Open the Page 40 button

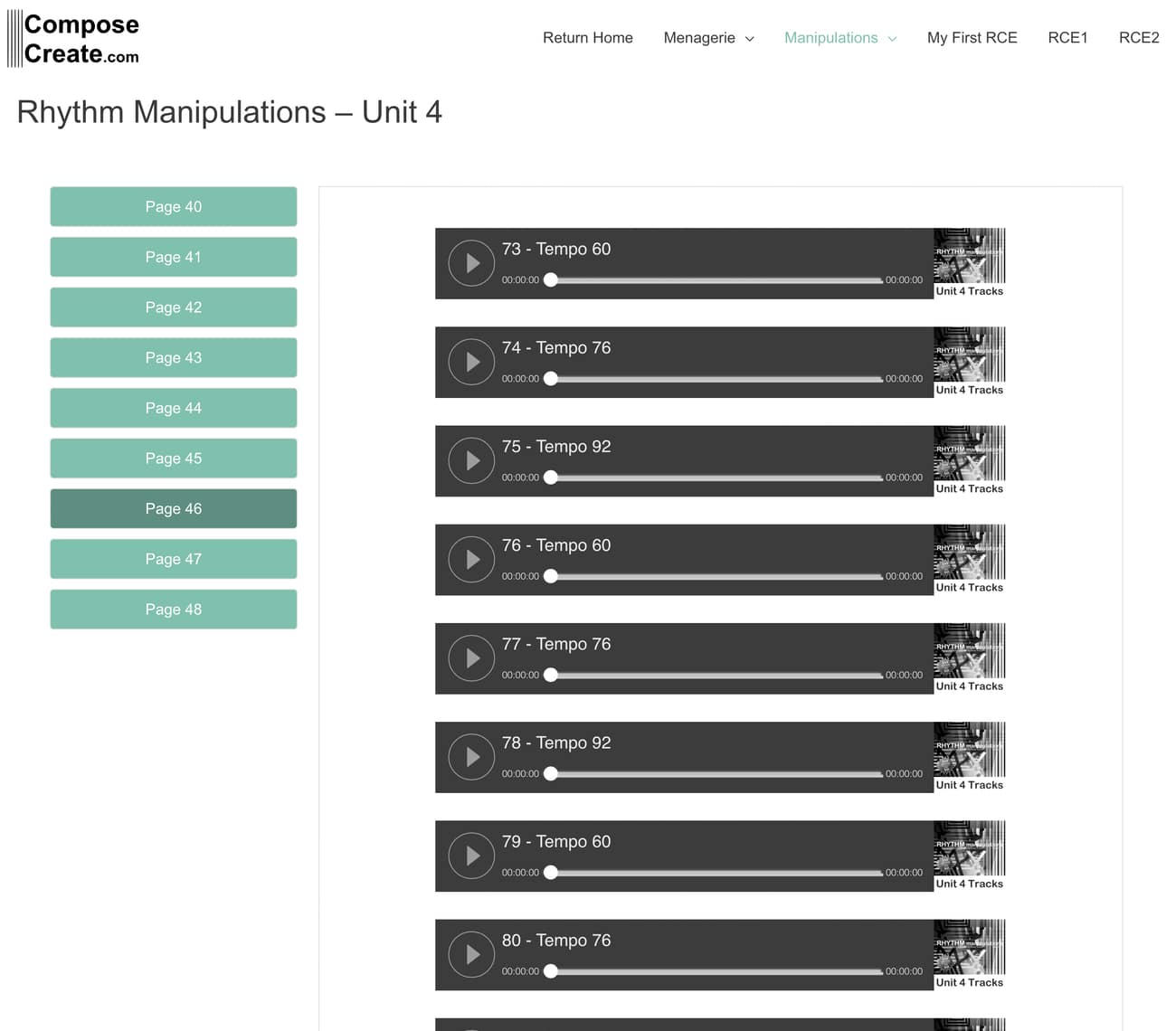point(174,207)
